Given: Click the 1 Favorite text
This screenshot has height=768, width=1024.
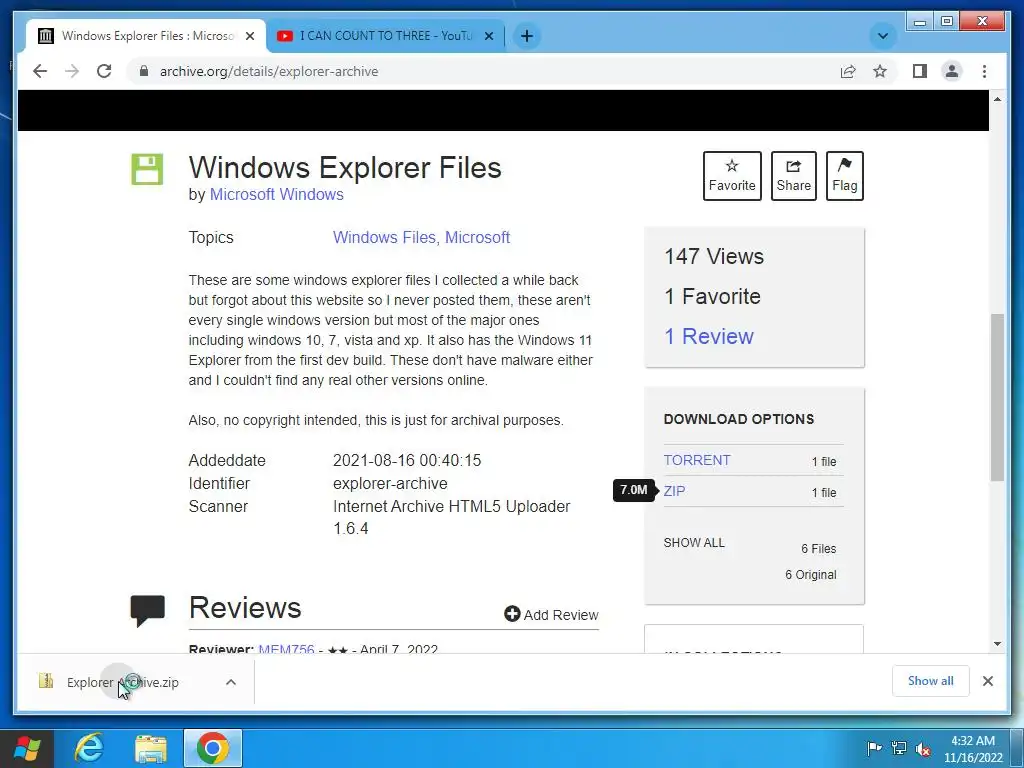Looking at the screenshot, I should (x=712, y=296).
